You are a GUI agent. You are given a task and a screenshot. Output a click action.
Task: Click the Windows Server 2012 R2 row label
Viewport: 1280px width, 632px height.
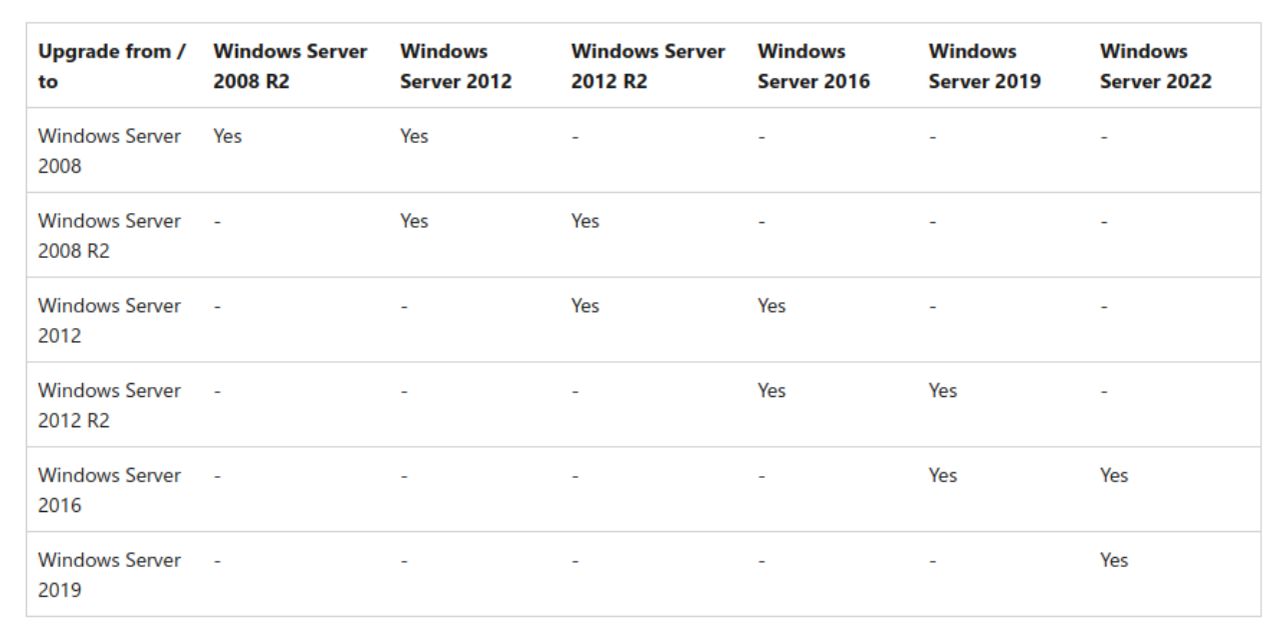[x=109, y=405]
